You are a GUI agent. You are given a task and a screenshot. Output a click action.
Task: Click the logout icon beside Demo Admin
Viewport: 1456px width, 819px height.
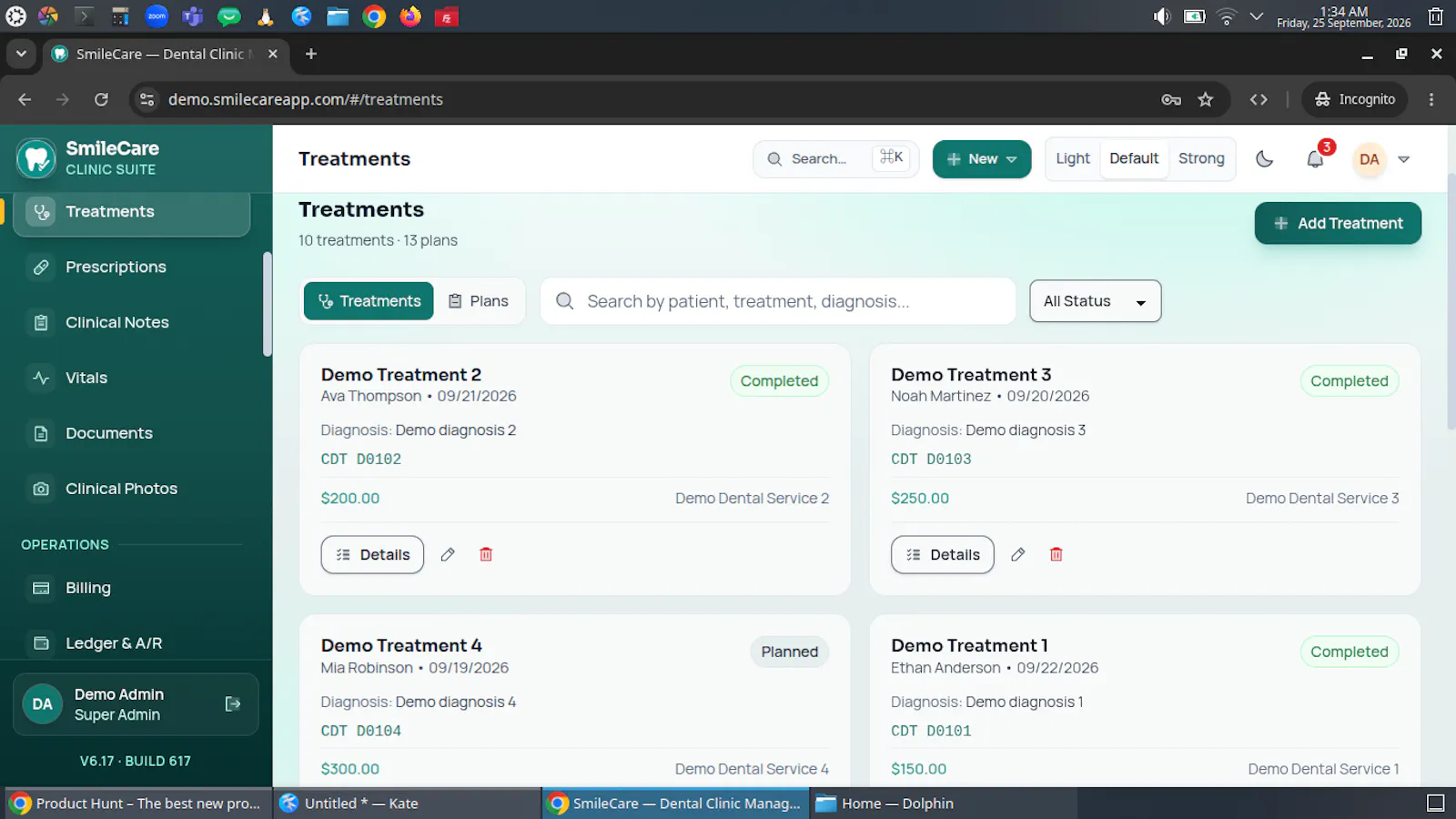[x=233, y=703]
